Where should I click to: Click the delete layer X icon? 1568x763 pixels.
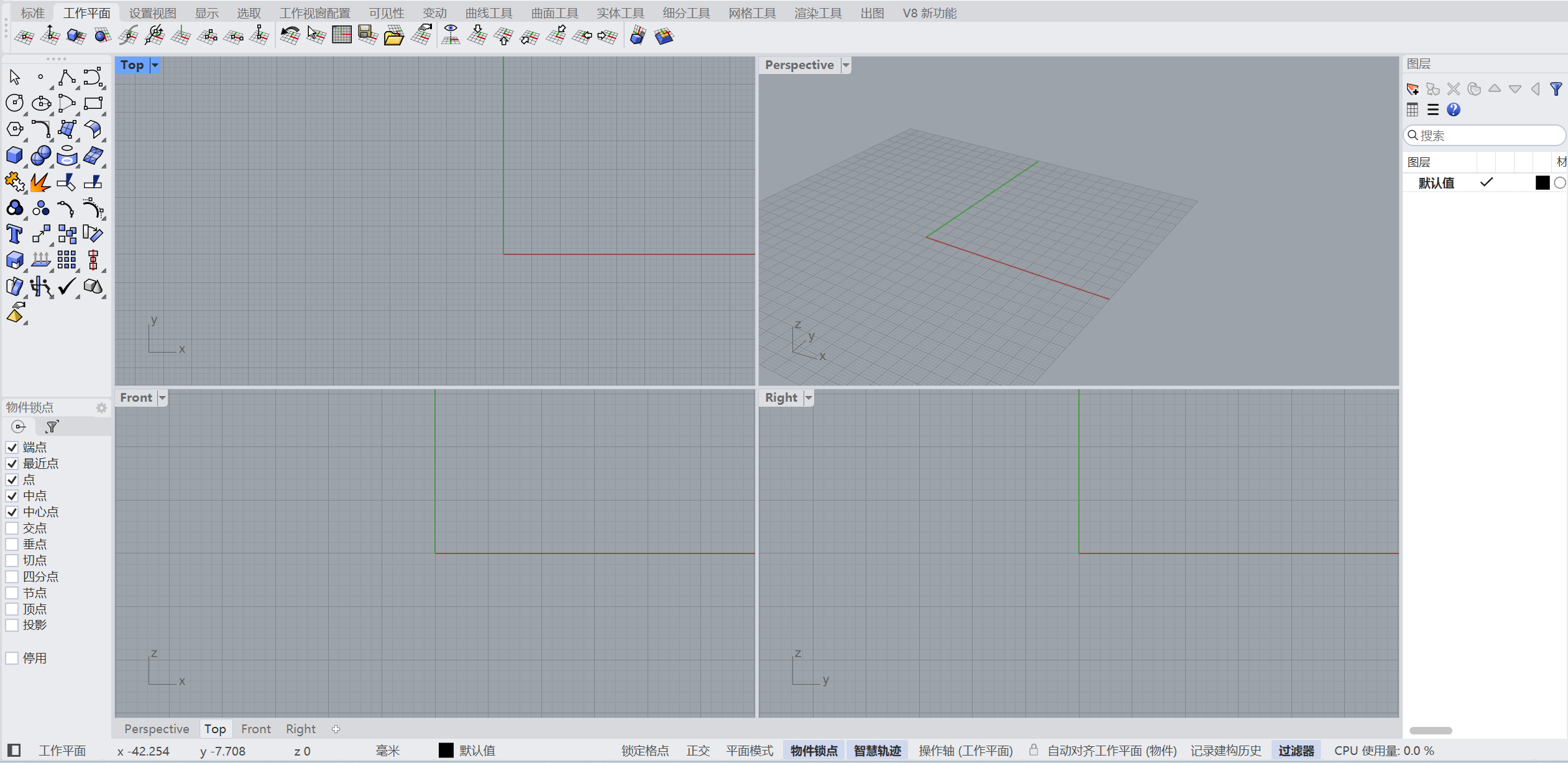1454,89
